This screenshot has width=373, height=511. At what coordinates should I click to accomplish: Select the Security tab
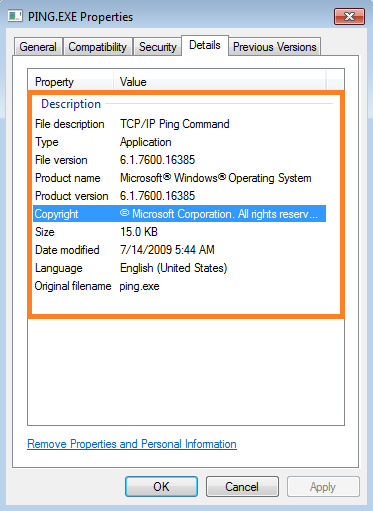coord(157,47)
